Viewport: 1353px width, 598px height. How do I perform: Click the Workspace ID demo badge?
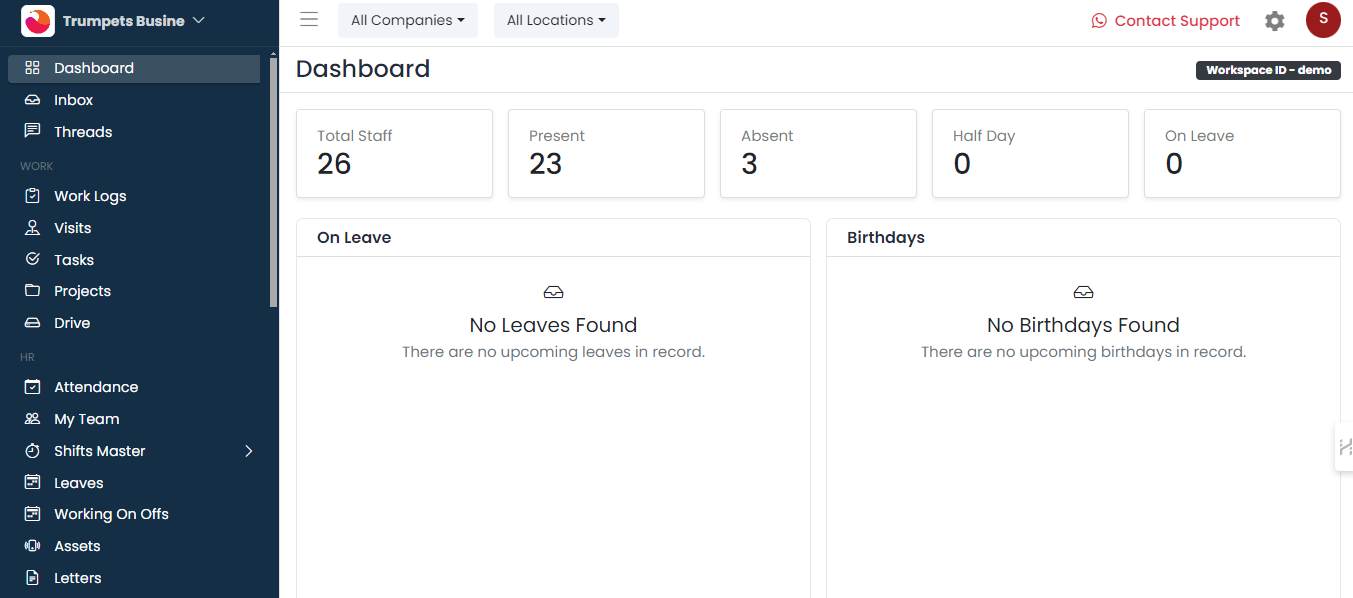click(1268, 70)
